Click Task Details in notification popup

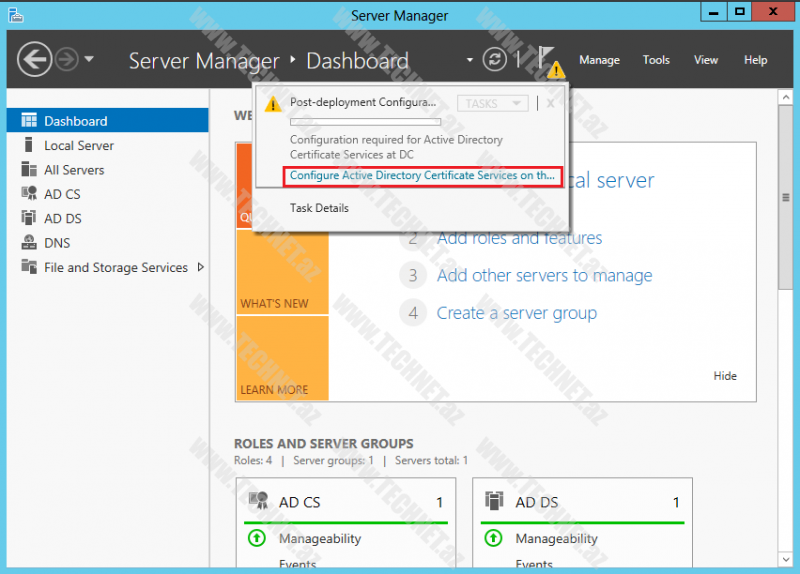[319, 208]
